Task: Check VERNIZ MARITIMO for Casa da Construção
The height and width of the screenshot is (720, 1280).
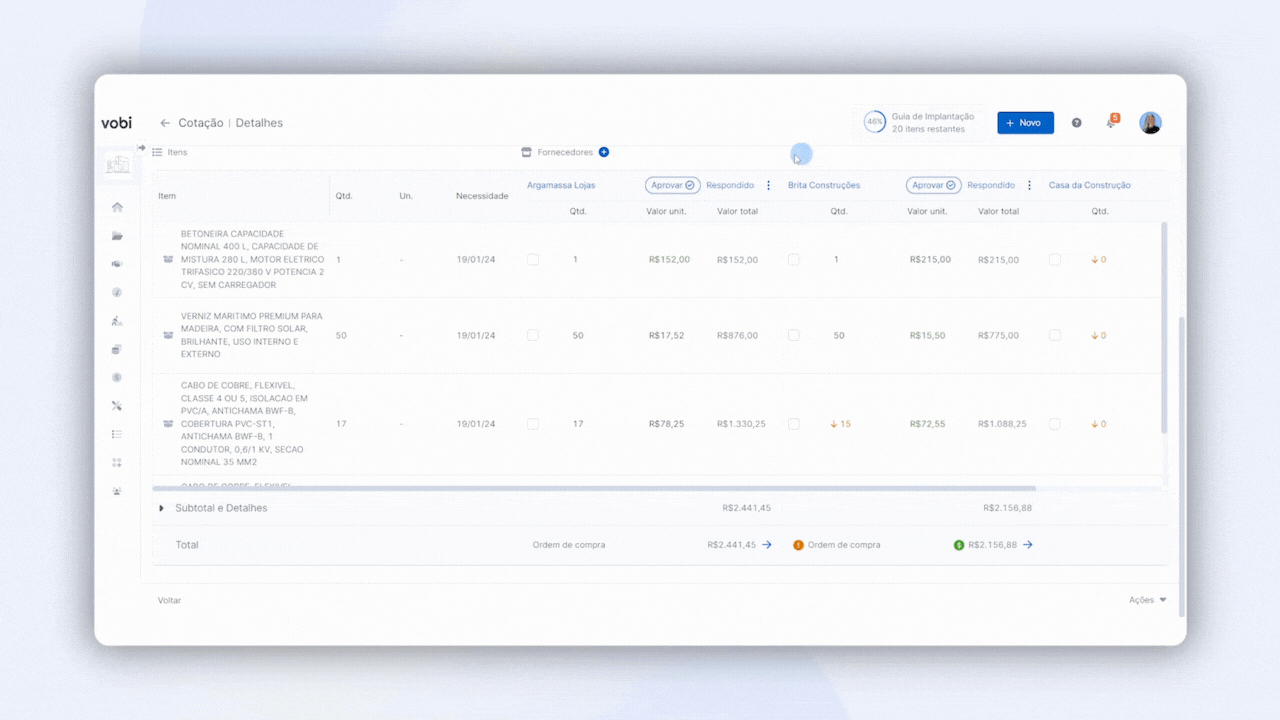Action: click(x=1055, y=335)
